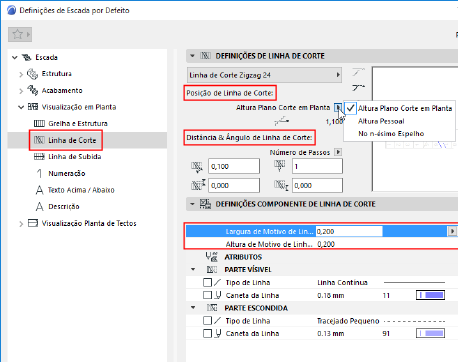Click the Visualização Planta de Tectos icon
This screenshot has width=458, height=362.
[x=33, y=223]
